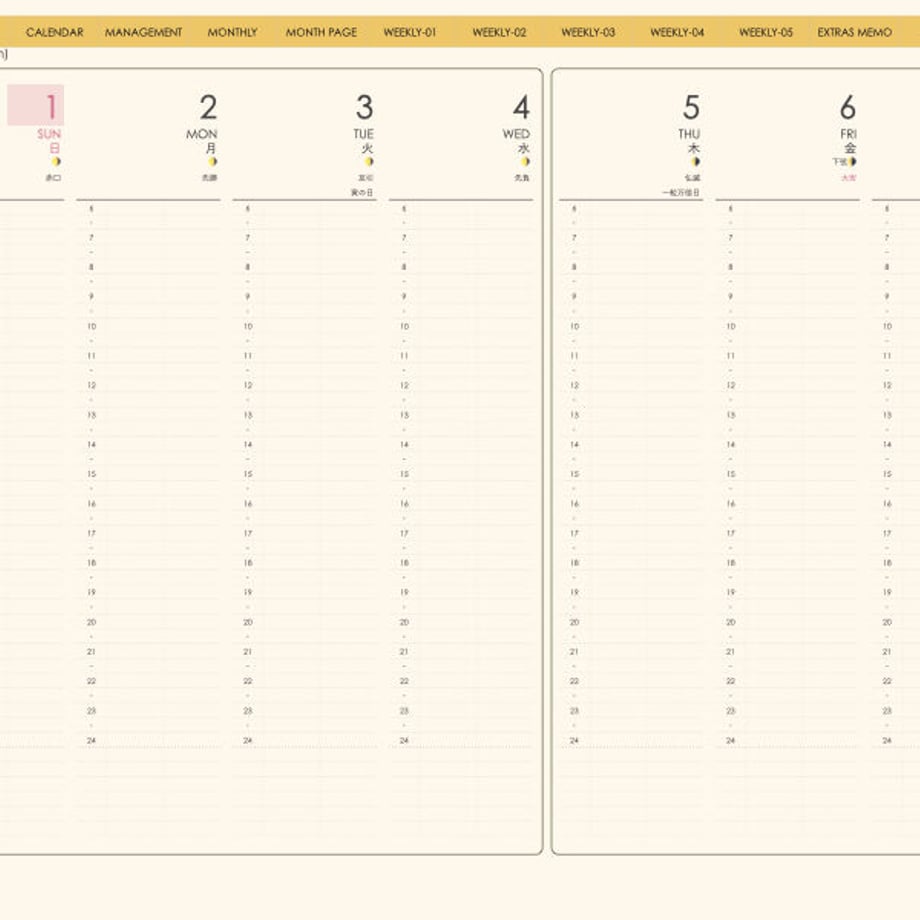The image size is (920, 920).
Task: Click the 7 hour mark in Tuesday column
Action: coord(248,238)
